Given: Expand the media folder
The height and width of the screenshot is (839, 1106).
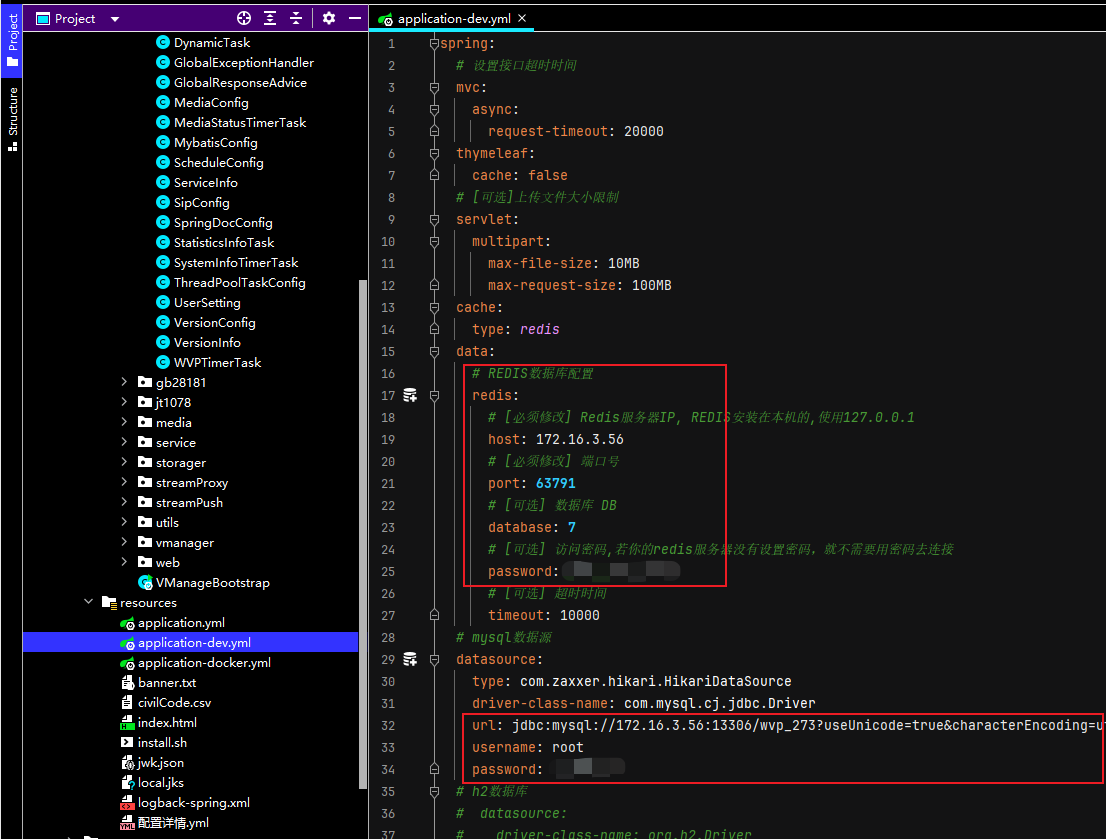Looking at the screenshot, I should pyautogui.click(x=124, y=422).
